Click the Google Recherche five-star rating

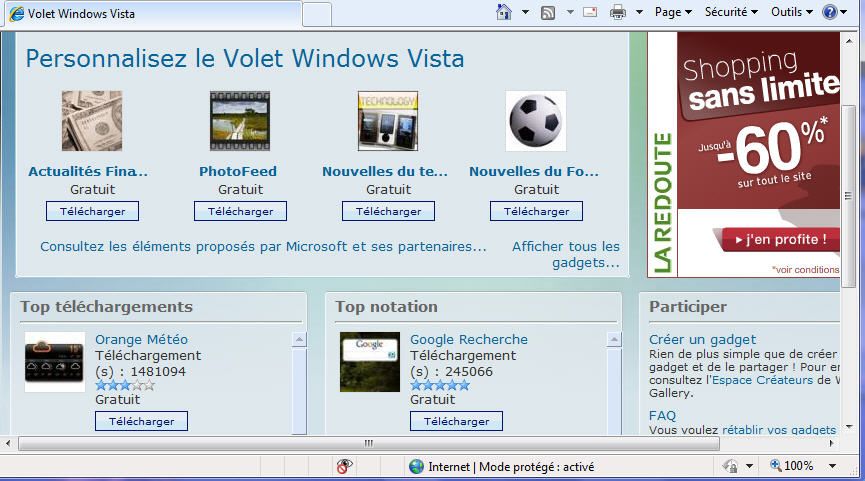pos(440,385)
